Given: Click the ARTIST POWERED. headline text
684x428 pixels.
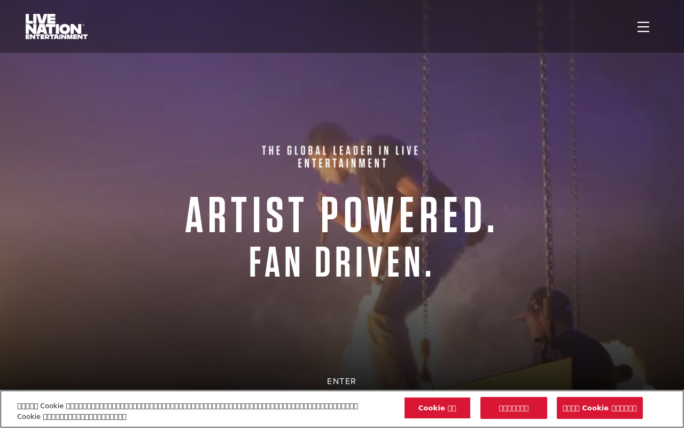Looking at the screenshot, I should 340,215.
